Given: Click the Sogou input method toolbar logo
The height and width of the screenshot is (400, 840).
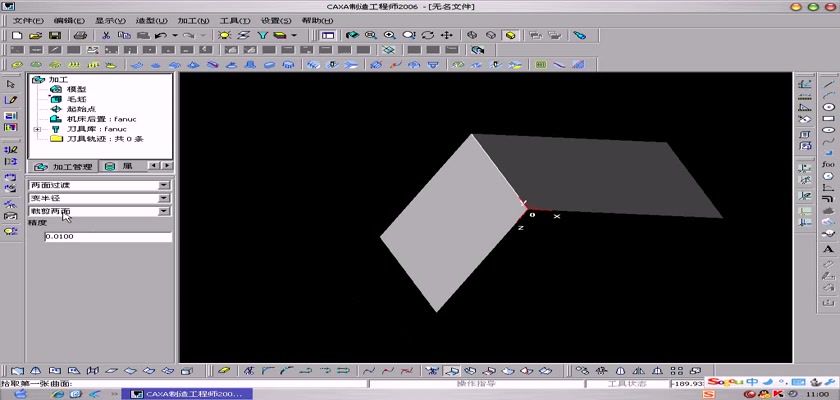Looking at the screenshot, I should point(725,382).
